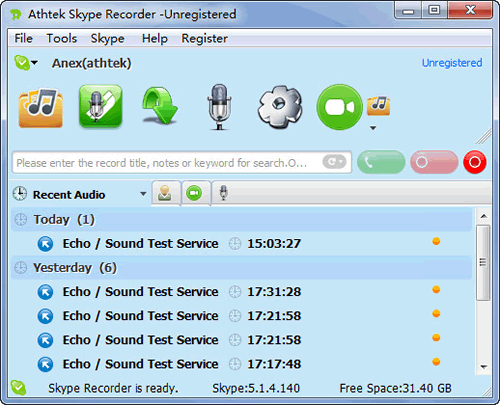Click the scrollbar up arrow

point(484,216)
